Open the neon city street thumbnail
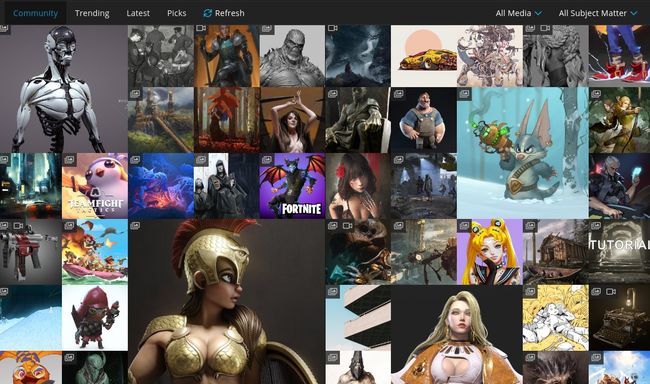The image size is (650, 384). [31, 186]
